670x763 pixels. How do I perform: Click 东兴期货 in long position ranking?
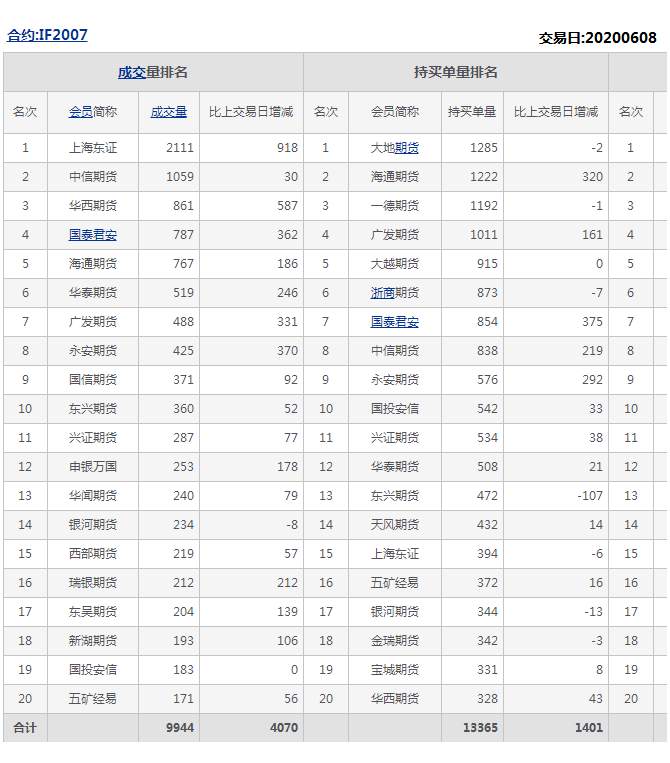[395, 496]
